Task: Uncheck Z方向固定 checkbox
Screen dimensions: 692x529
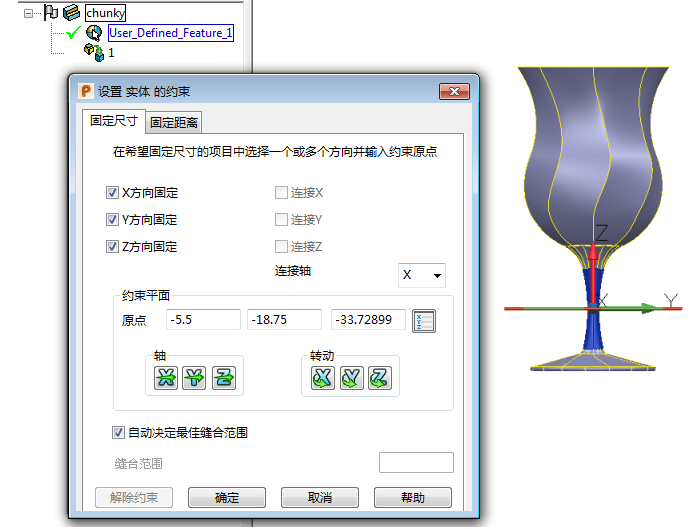Action: point(112,247)
